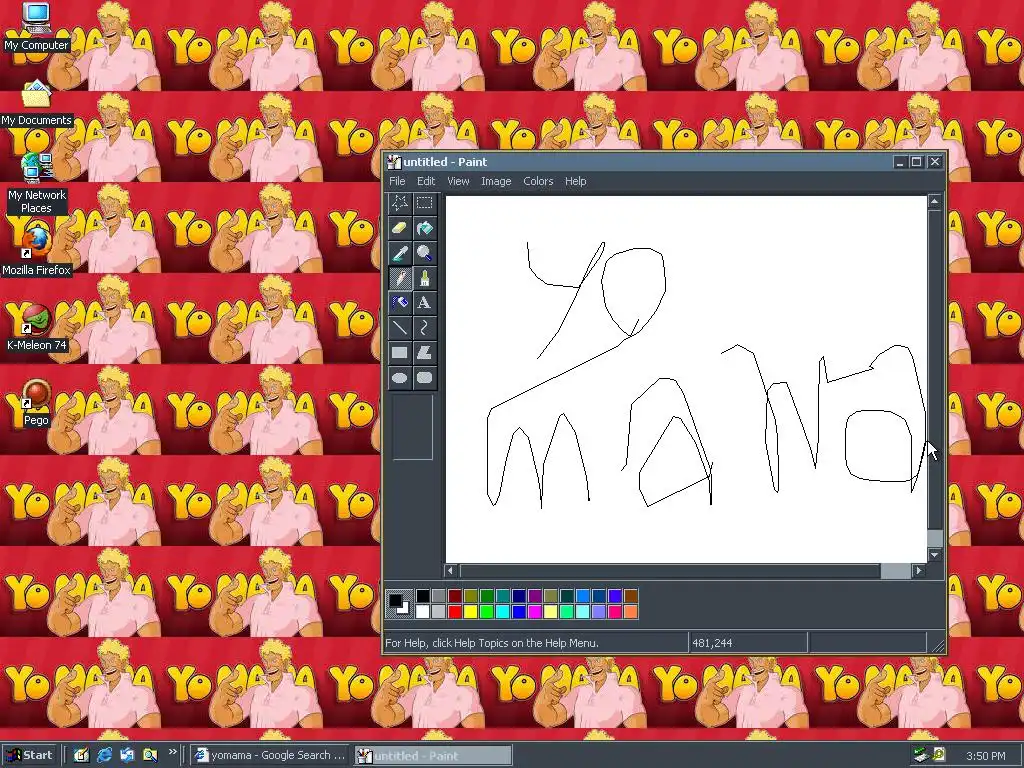This screenshot has height=768, width=1024.
Task: Click the 481,244 coordinates in status bar
Action: tap(712, 643)
